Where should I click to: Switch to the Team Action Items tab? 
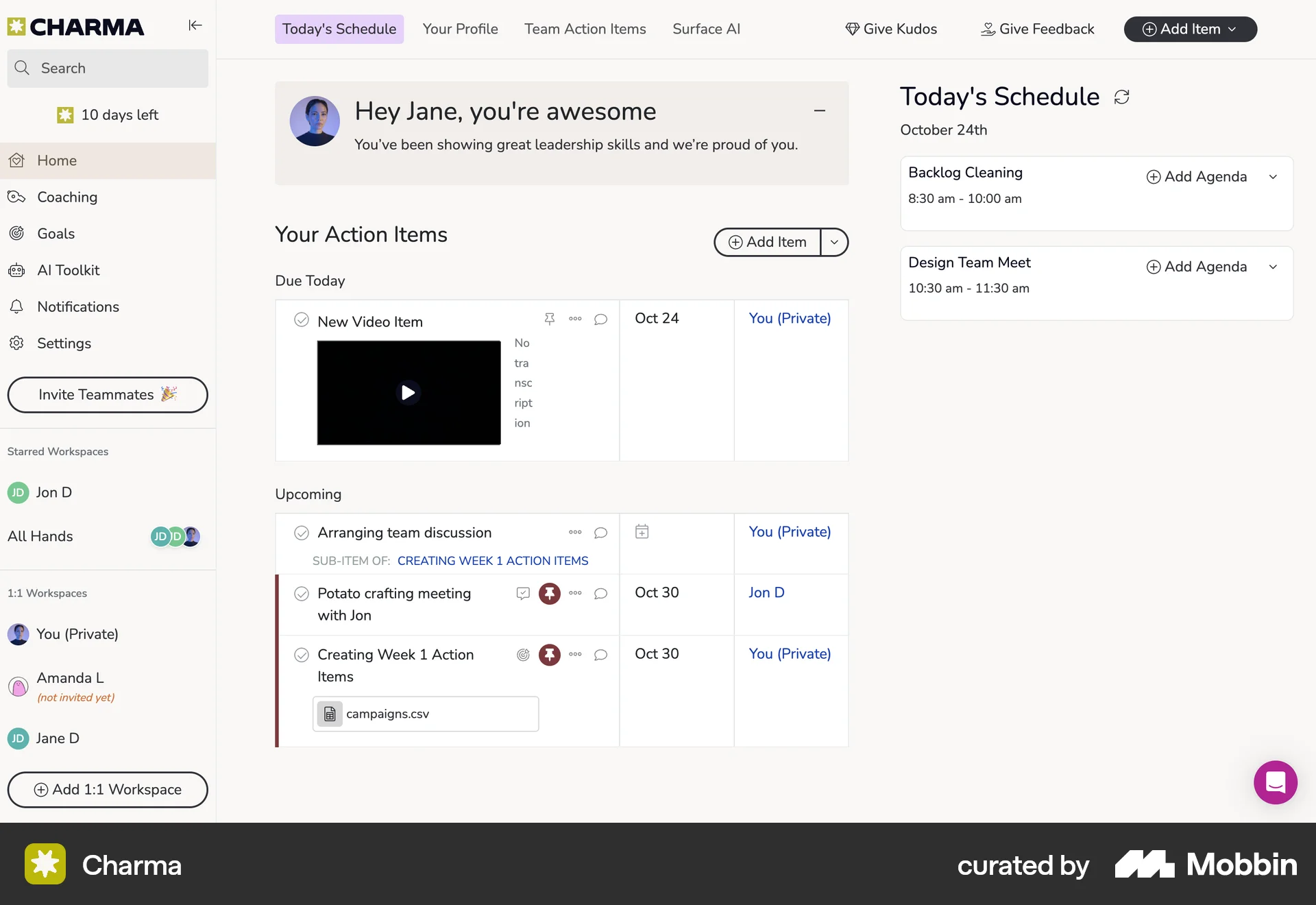[585, 29]
